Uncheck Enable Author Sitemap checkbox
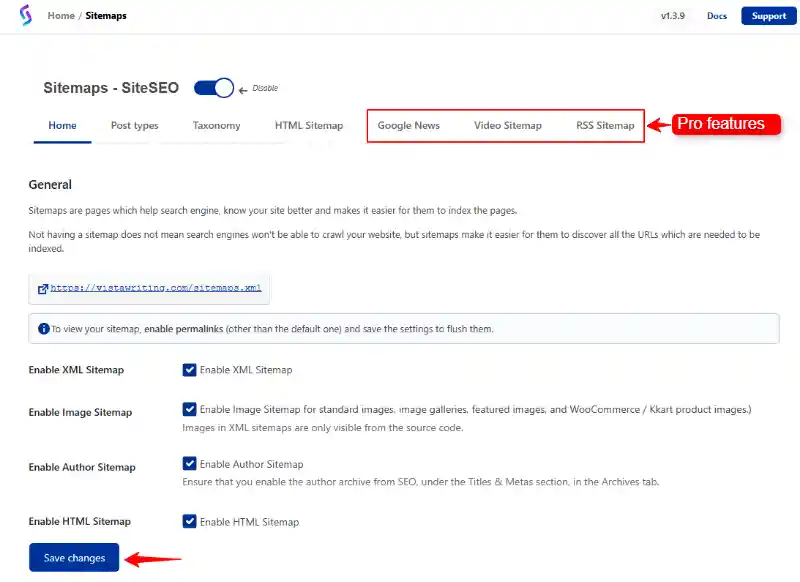800x582 pixels. pos(189,464)
